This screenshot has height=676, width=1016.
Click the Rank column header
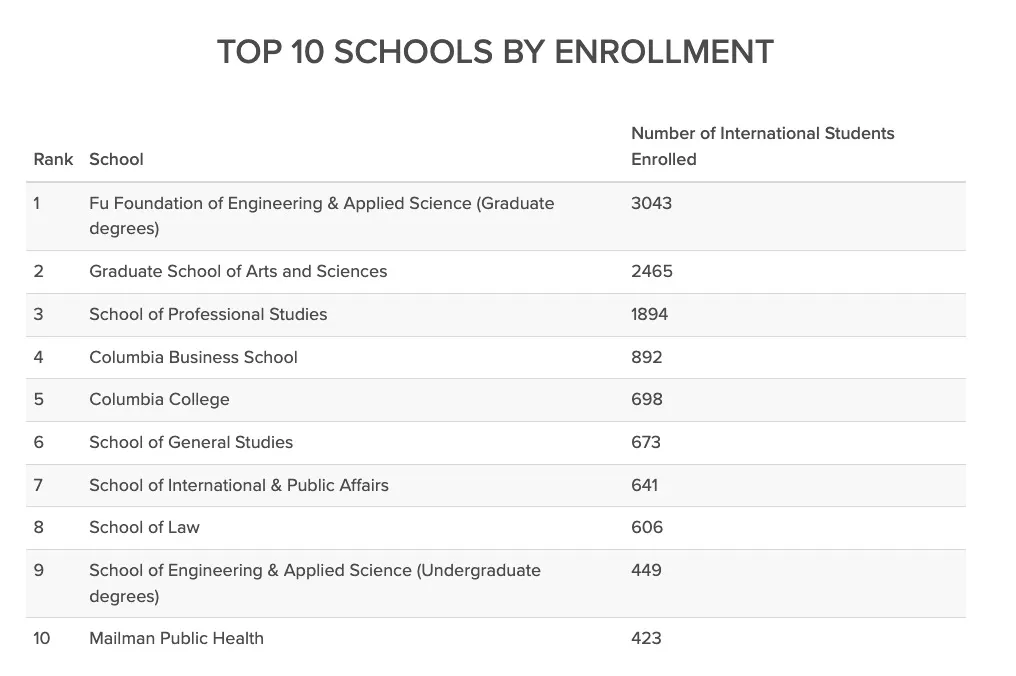point(53,159)
